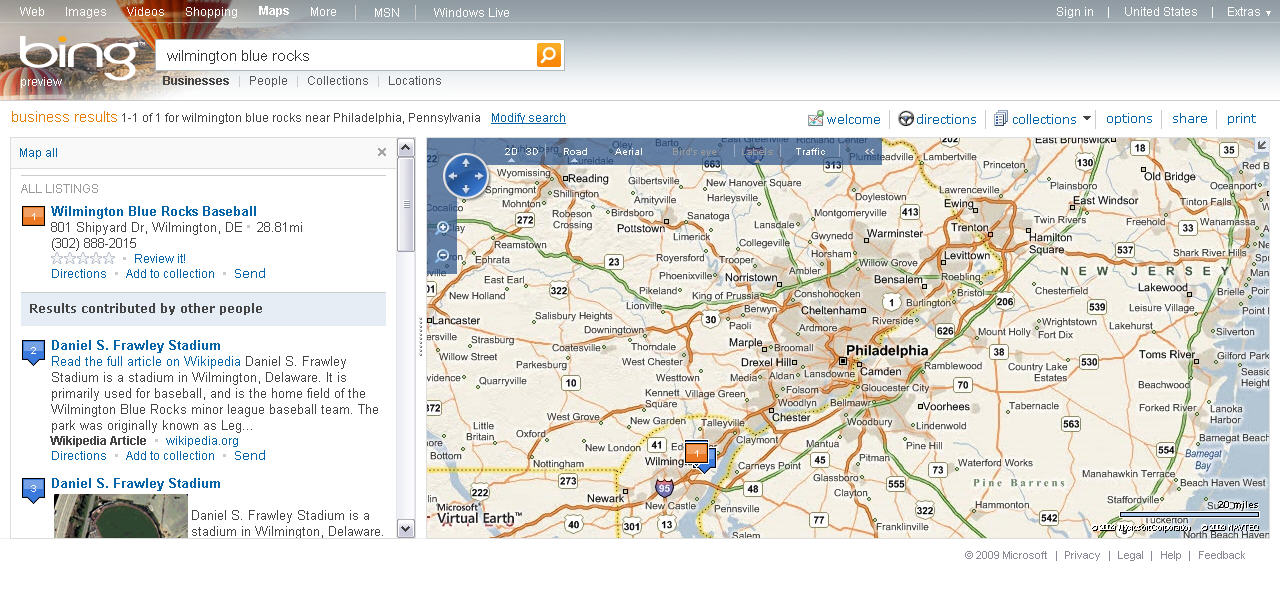Go to Images in top navigation
The image size is (1280, 596).
tap(86, 12)
